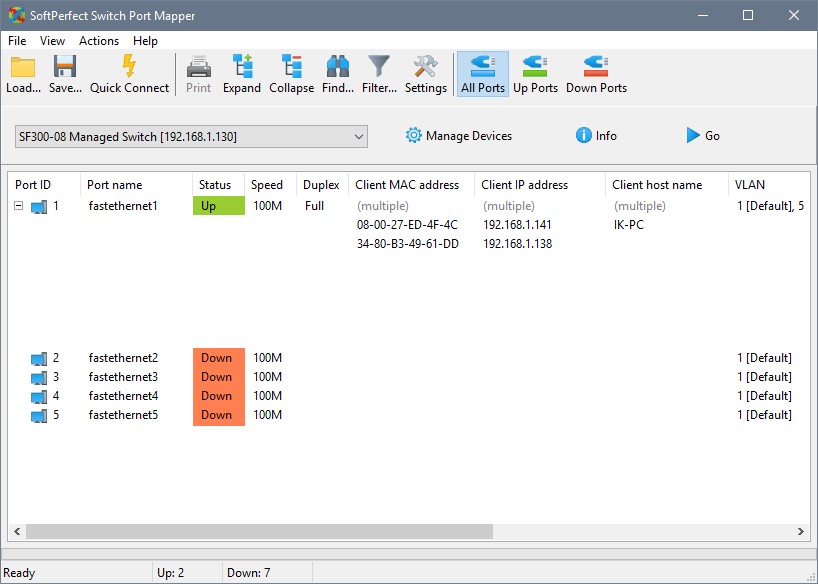Select the fastethernet4 port name
This screenshot has height=584, width=818.
pos(123,396)
